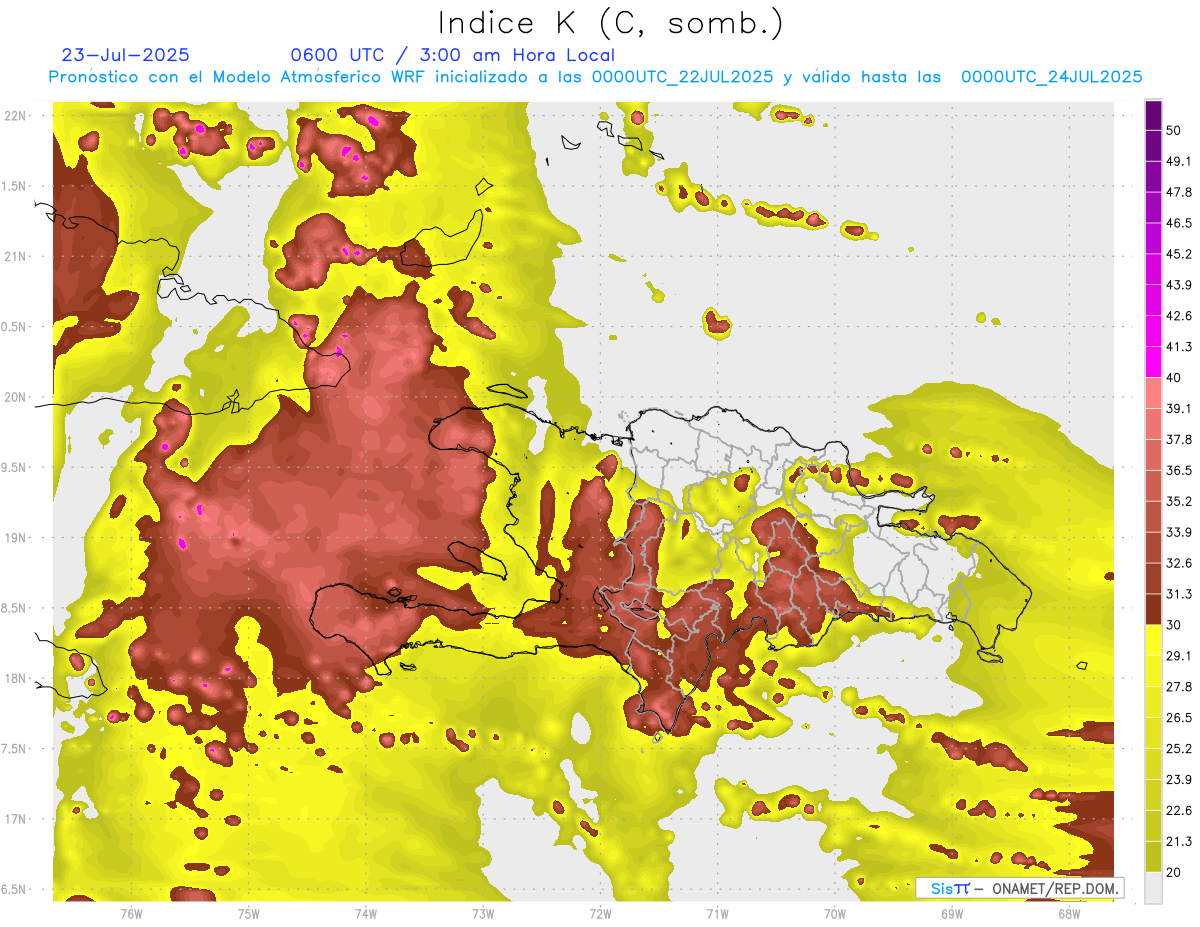The image size is (1200, 927).
Task: Click the "37.8" color scale value
Action: (1179, 439)
